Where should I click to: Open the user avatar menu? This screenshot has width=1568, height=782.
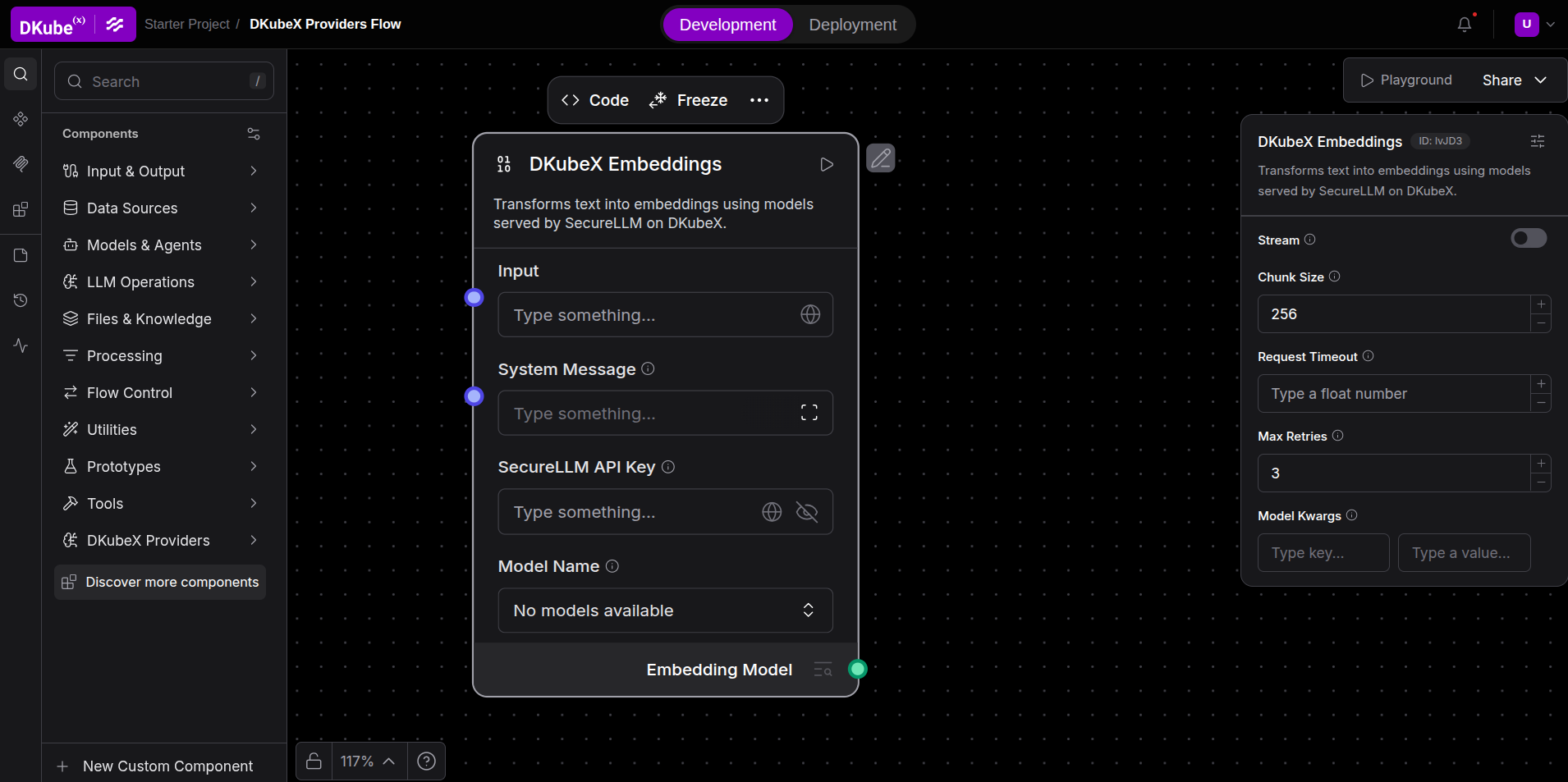coord(1534,25)
